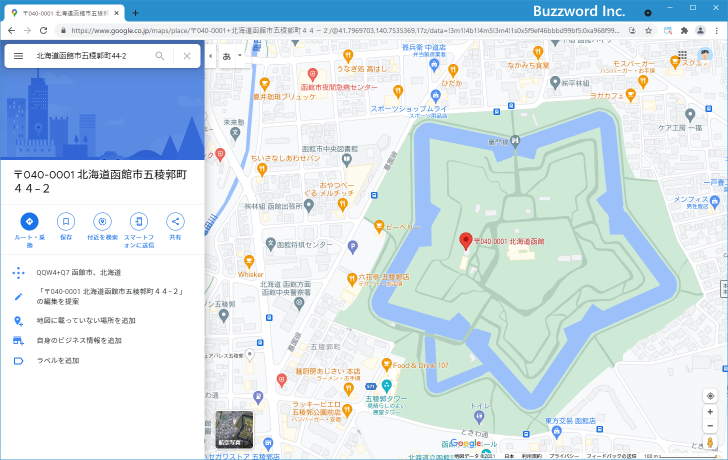
Task: Select the ラッキーピエロ 五稜郭公園前店 marker
Action: (347, 410)
